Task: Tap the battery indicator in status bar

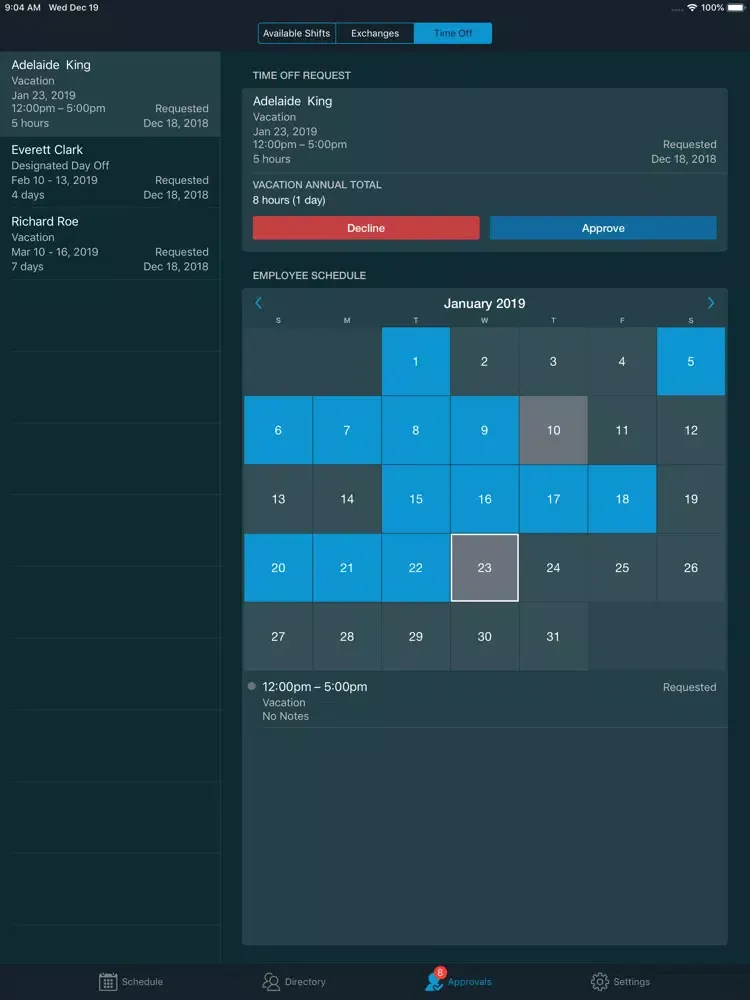Action: coord(737,8)
